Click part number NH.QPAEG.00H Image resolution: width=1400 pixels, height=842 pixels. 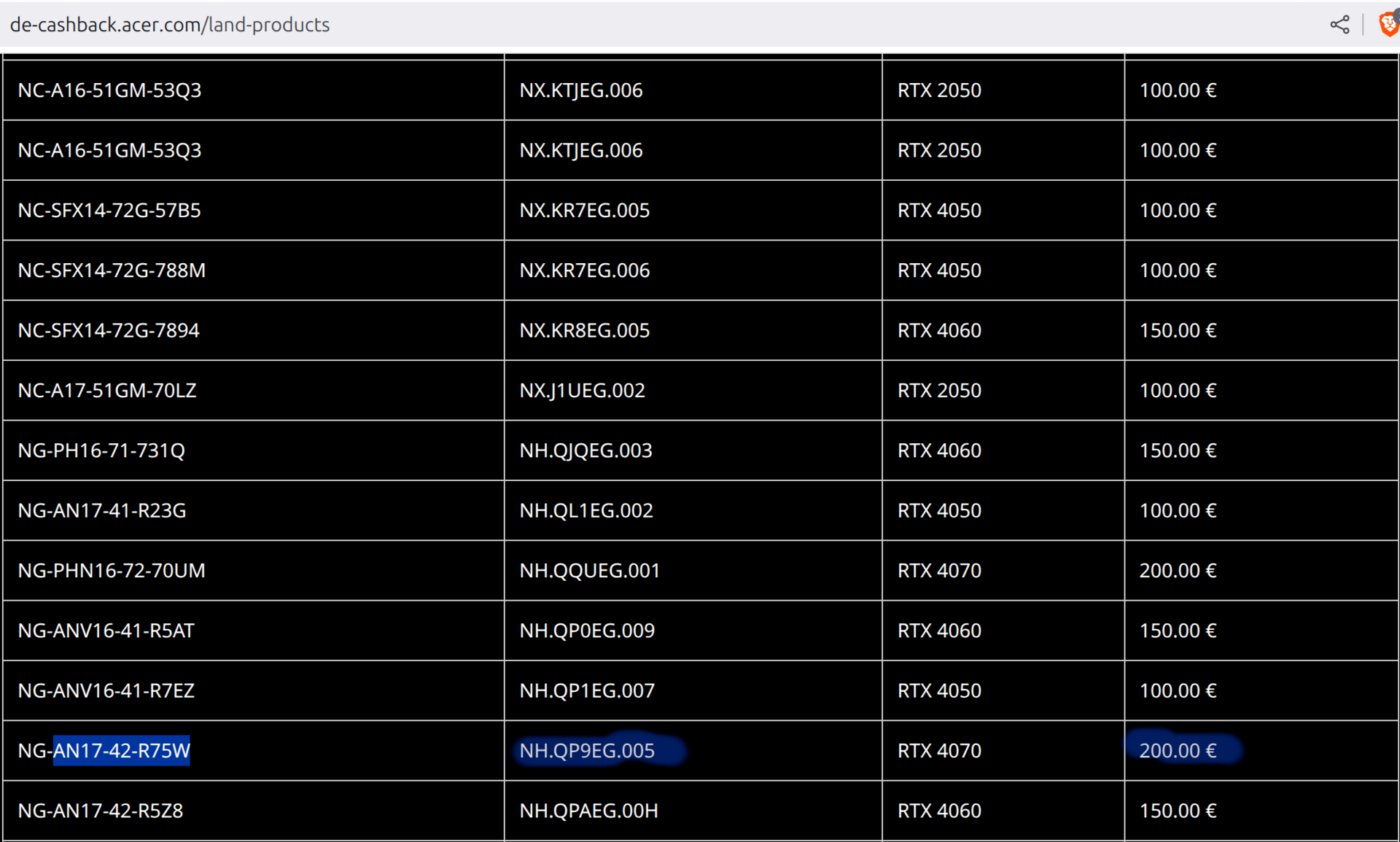(x=588, y=811)
